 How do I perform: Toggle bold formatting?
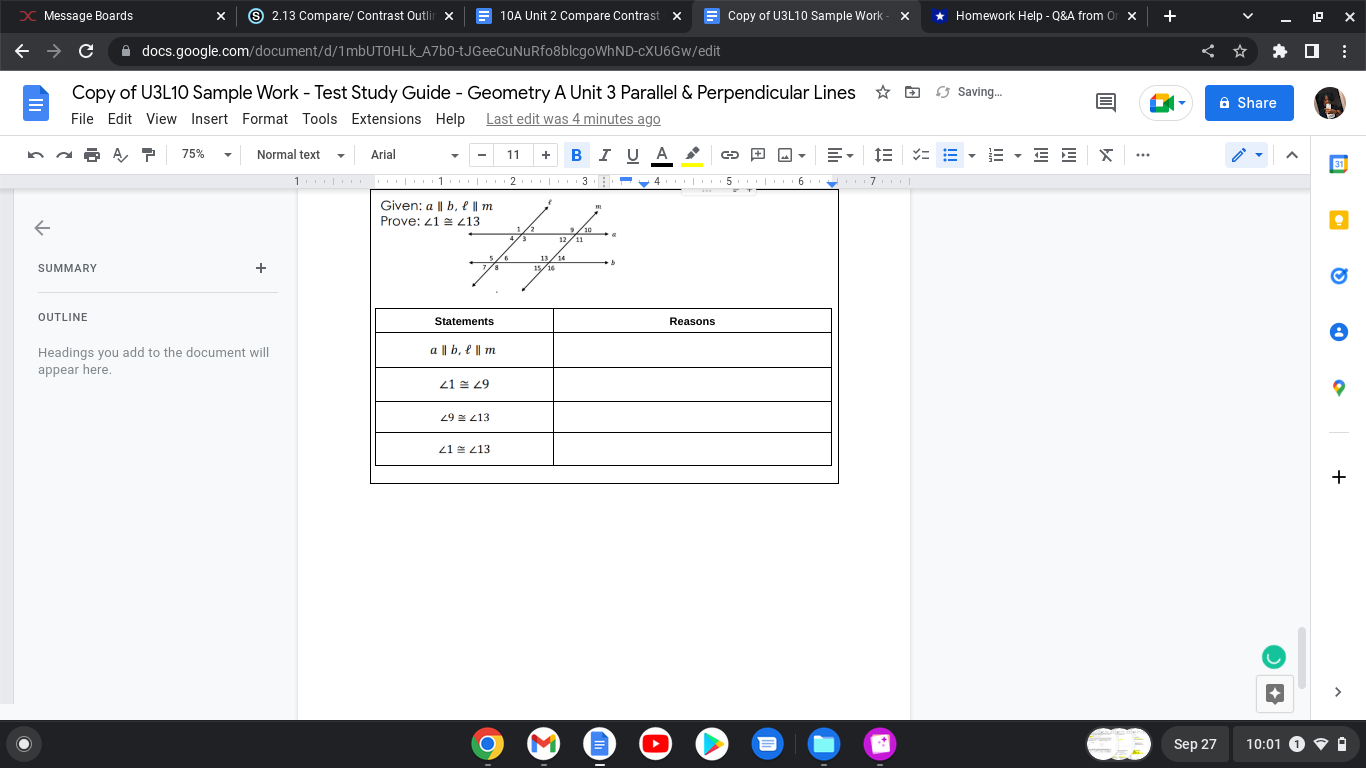(x=576, y=155)
